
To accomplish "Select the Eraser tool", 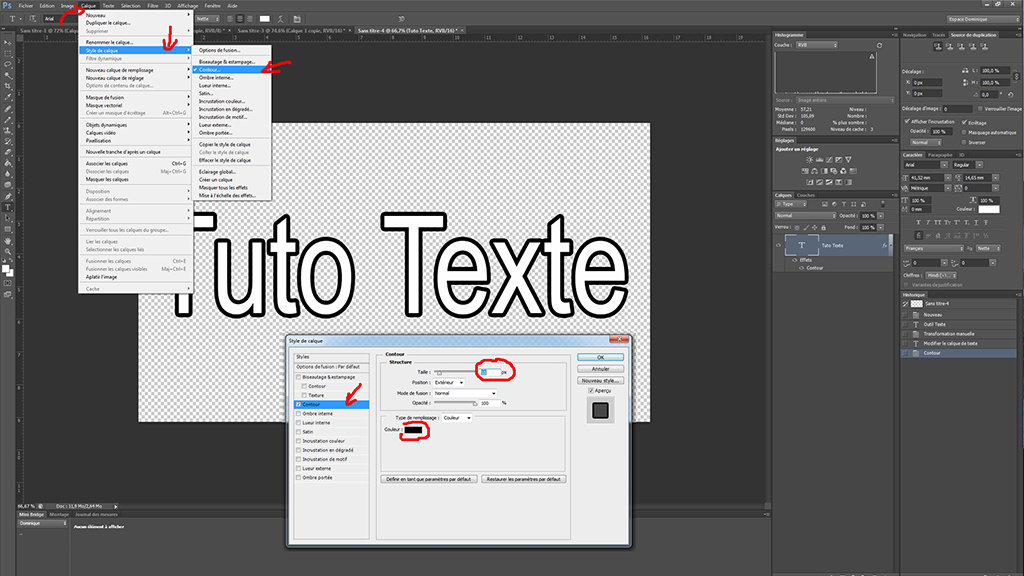I will coord(8,152).
